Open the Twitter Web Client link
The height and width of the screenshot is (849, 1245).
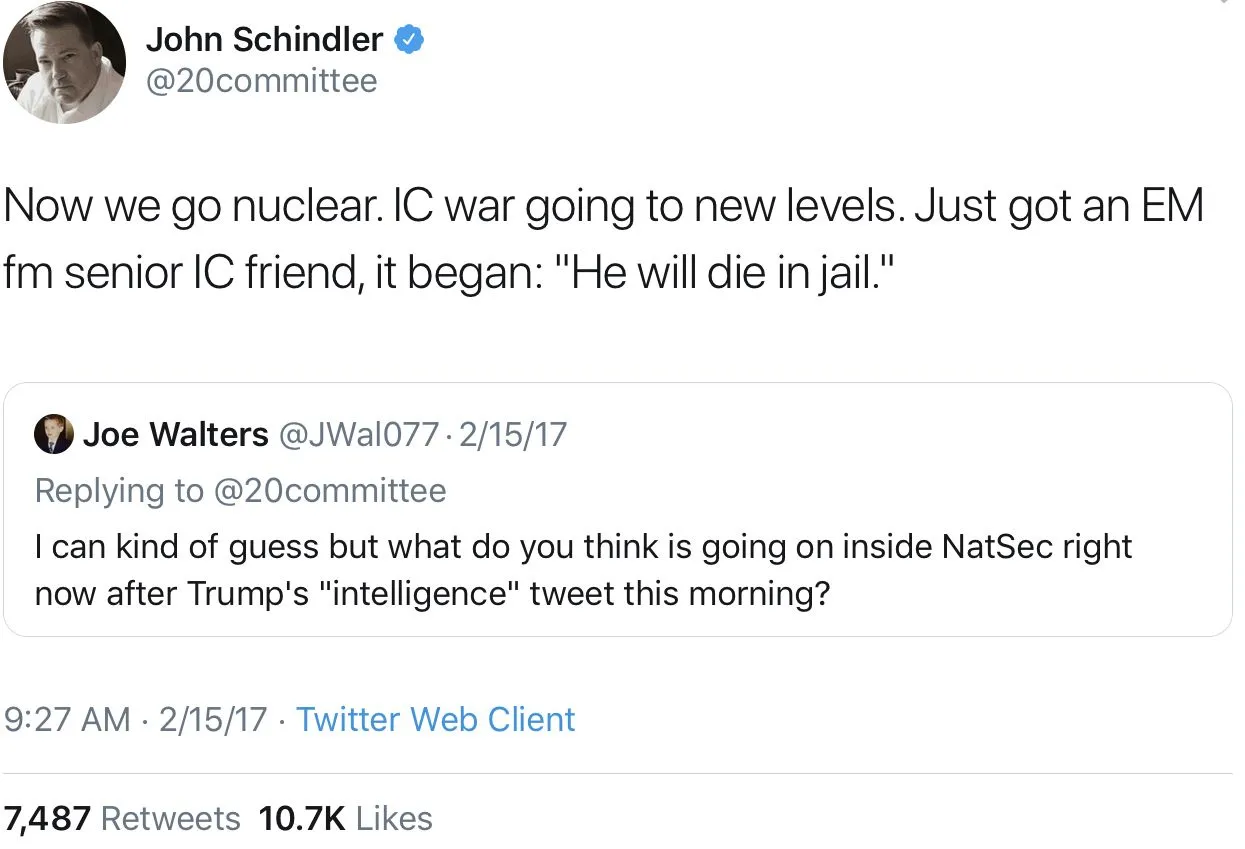pyautogui.click(x=435, y=719)
